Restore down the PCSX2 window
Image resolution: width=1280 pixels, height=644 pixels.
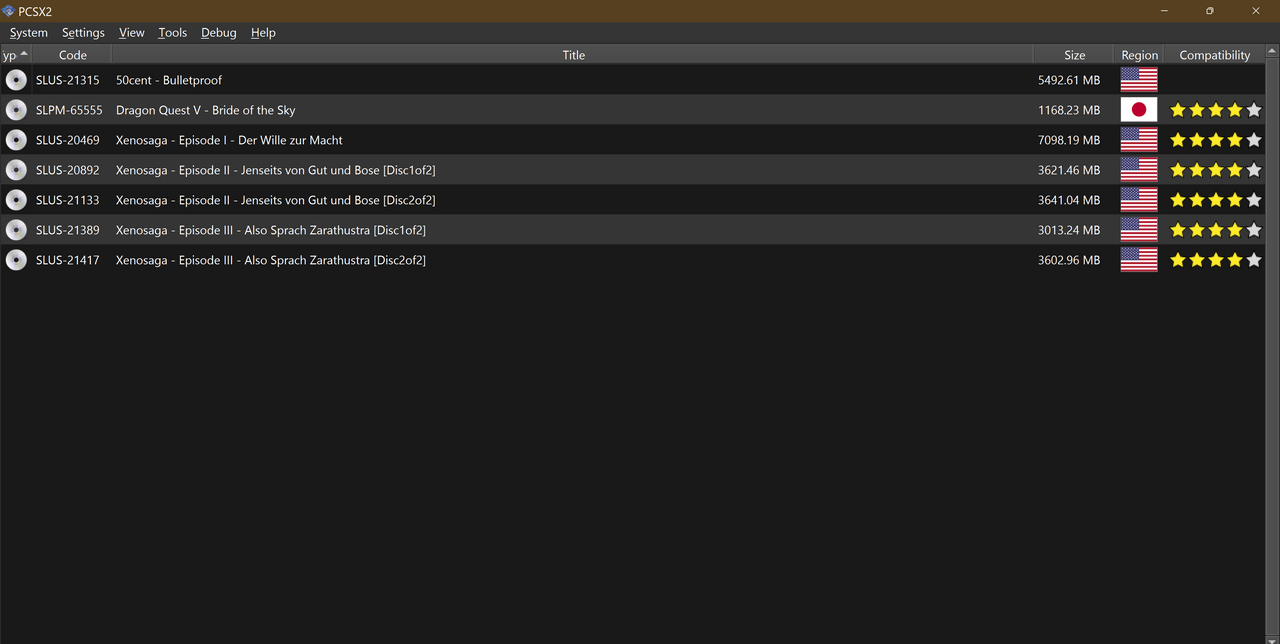pyautogui.click(x=1210, y=11)
